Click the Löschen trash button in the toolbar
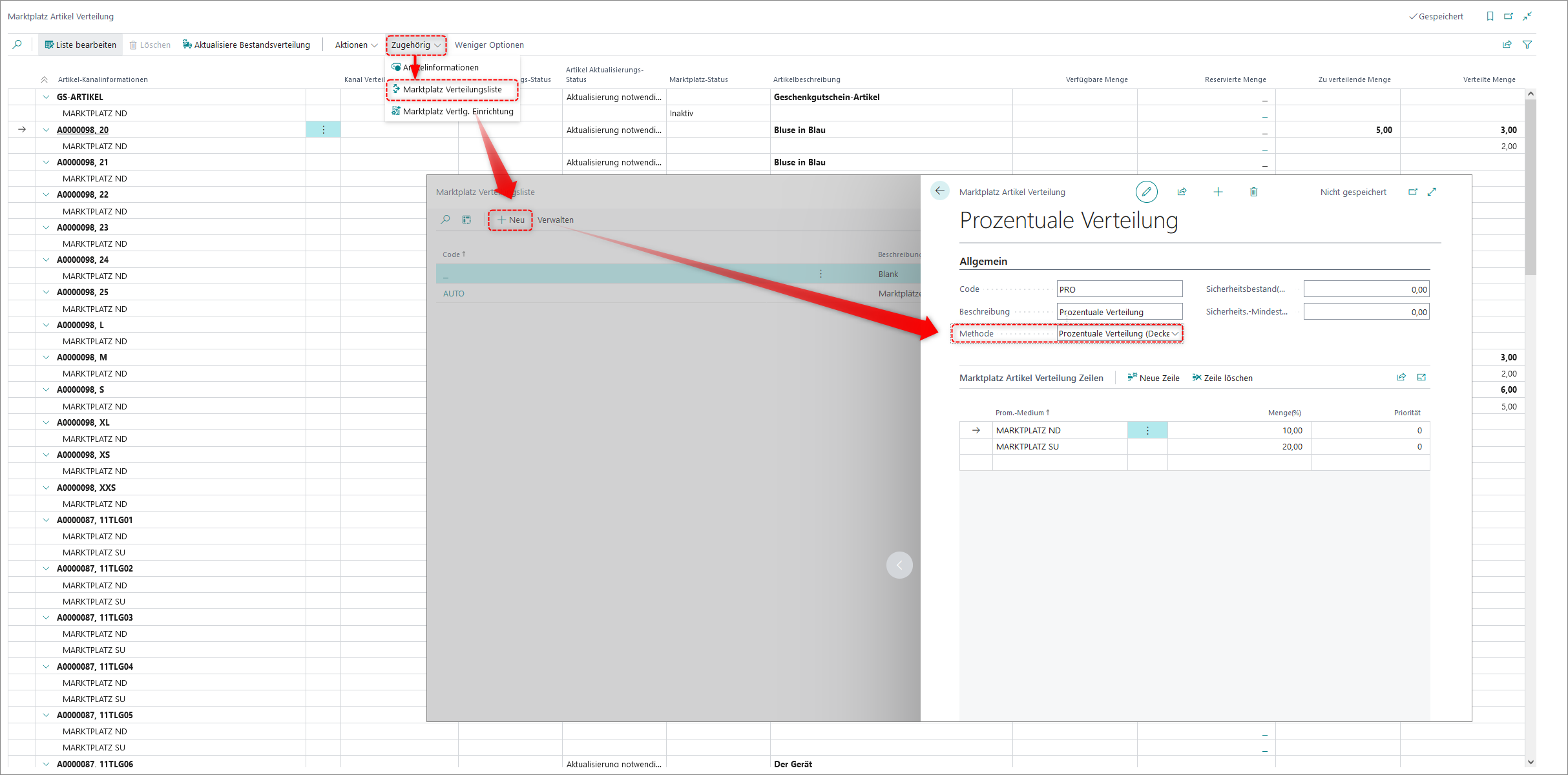The height and width of the screenshot is (775, 1568). point(150,45)
